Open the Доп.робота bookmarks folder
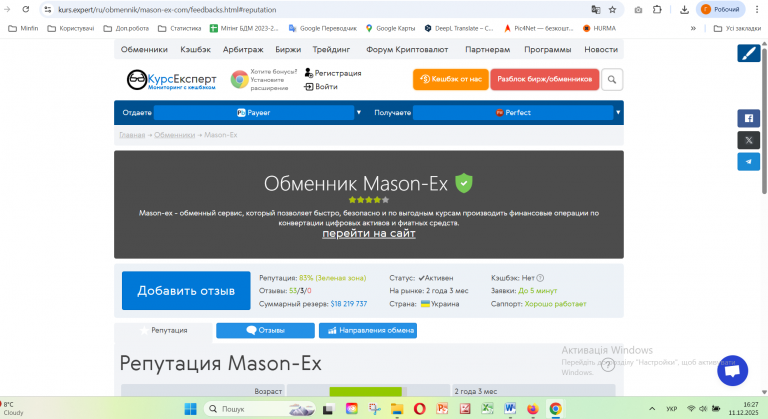 [126, 28]
